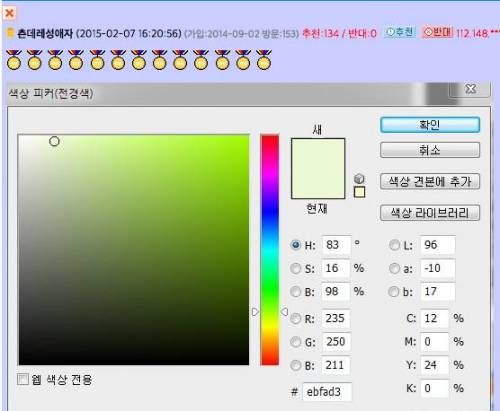Click the yellow user badge icon next to the nickname

click(10, 33)
